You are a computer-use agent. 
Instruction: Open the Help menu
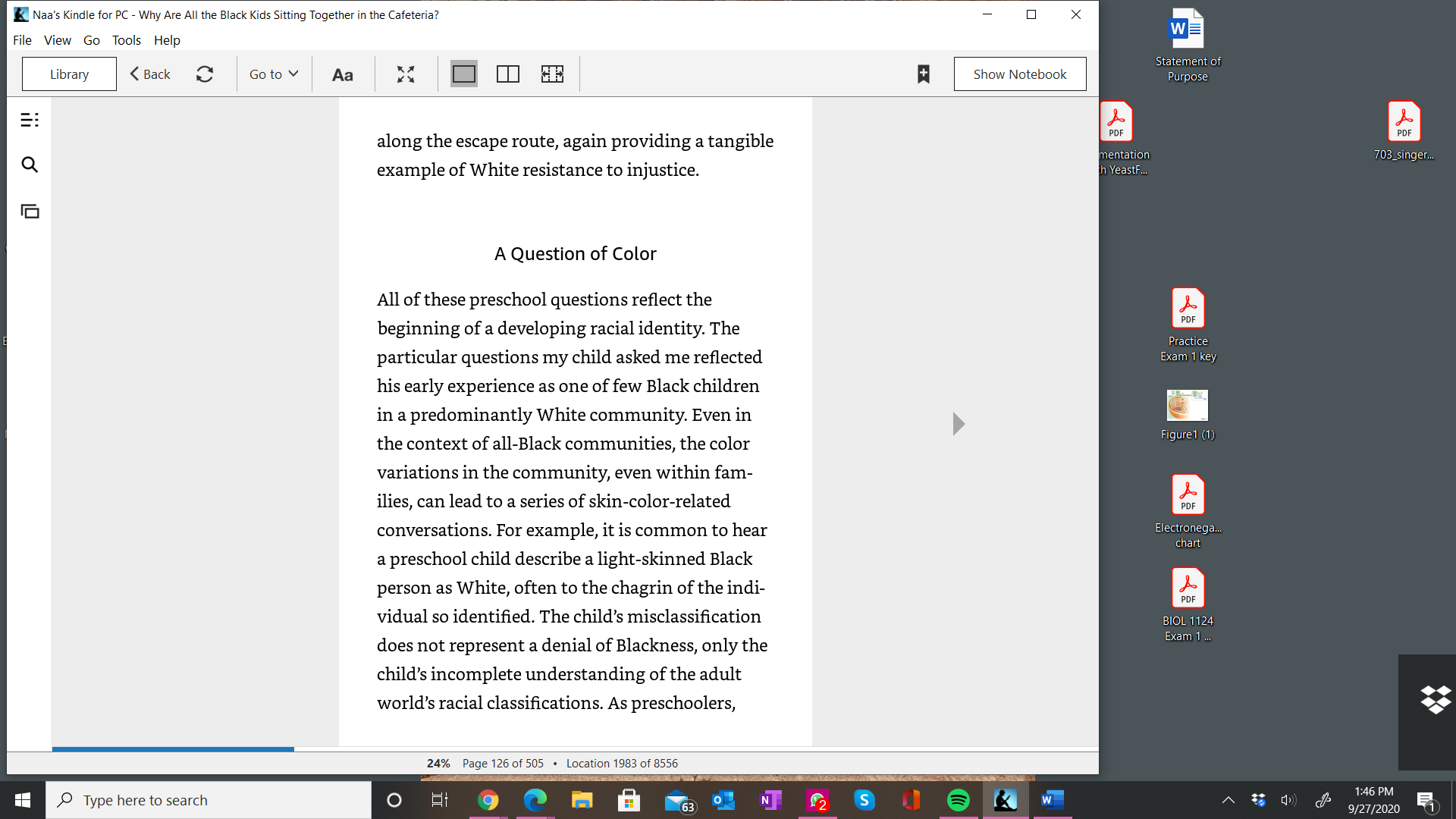(167, 40)
